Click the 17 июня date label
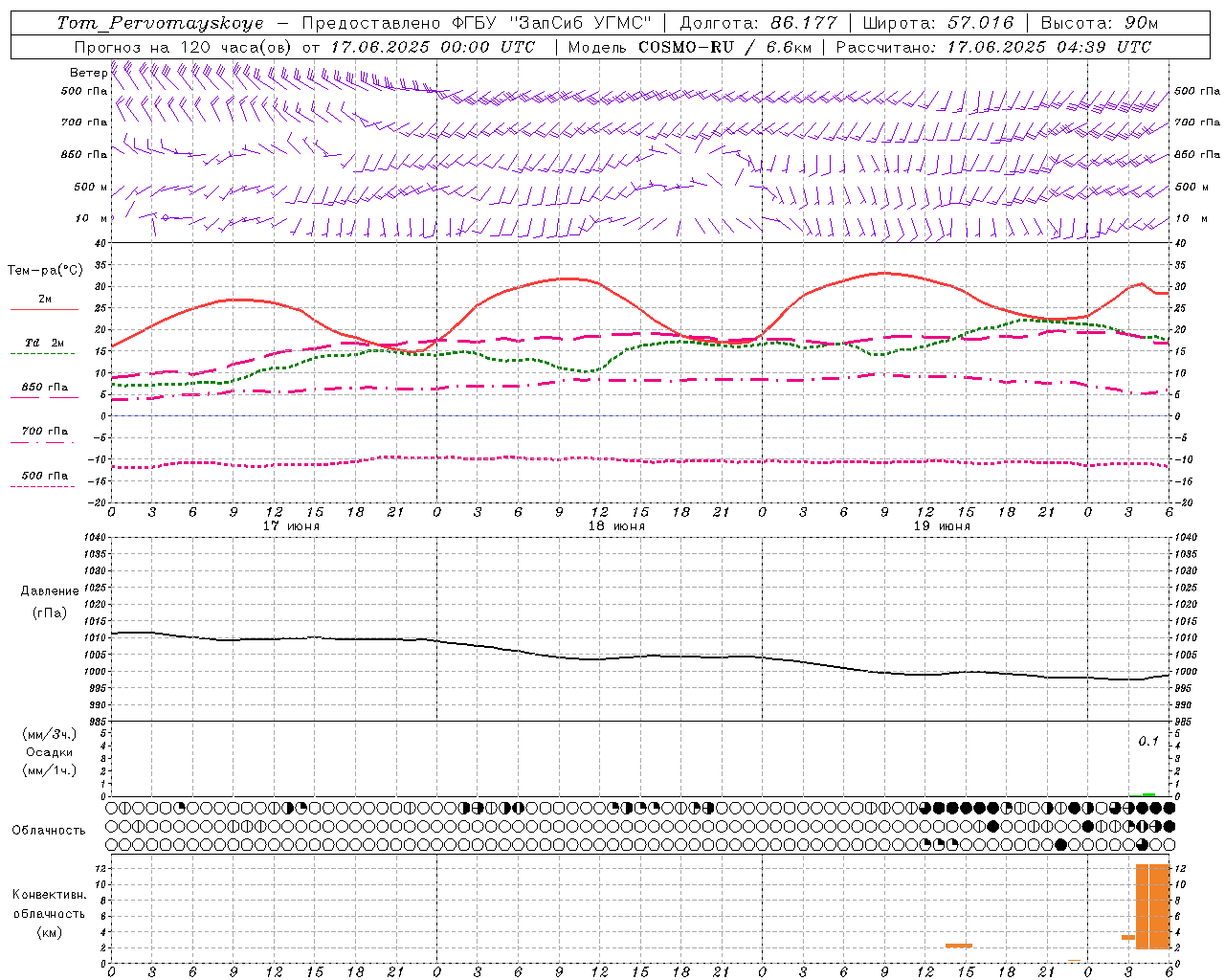 click(x=291, y=526)
